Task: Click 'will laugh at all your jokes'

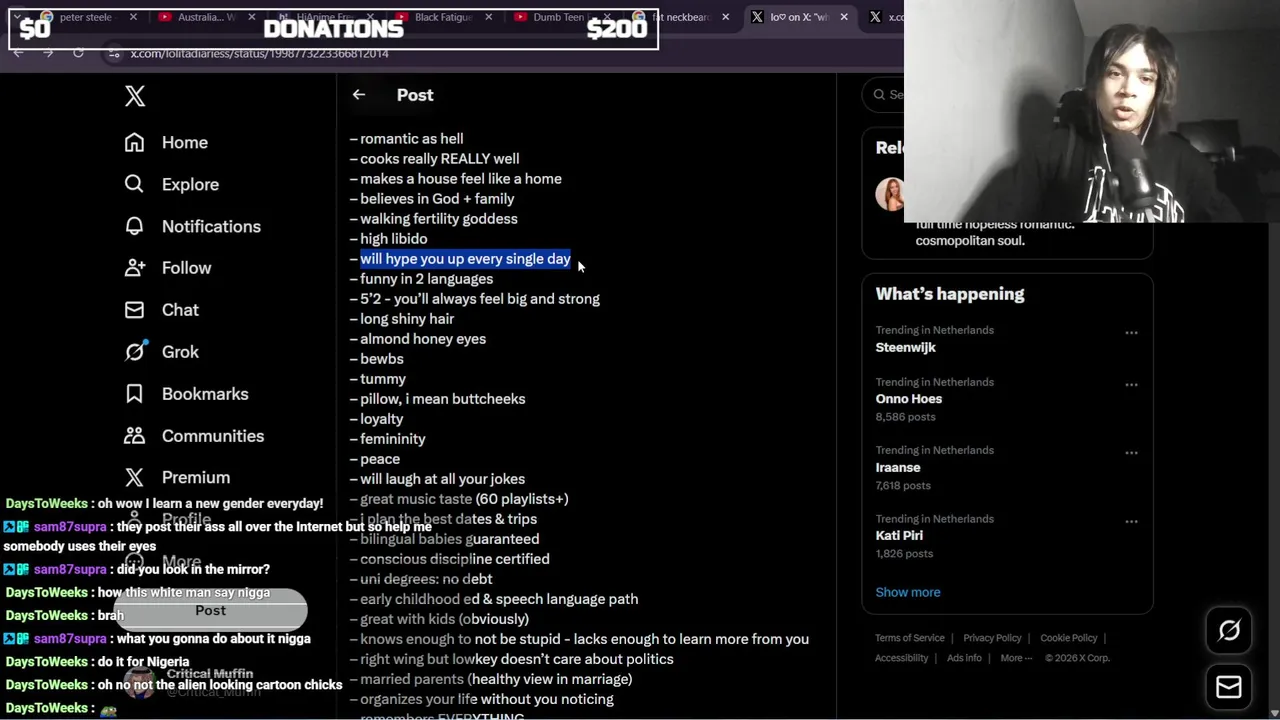Action: (442, 479)
